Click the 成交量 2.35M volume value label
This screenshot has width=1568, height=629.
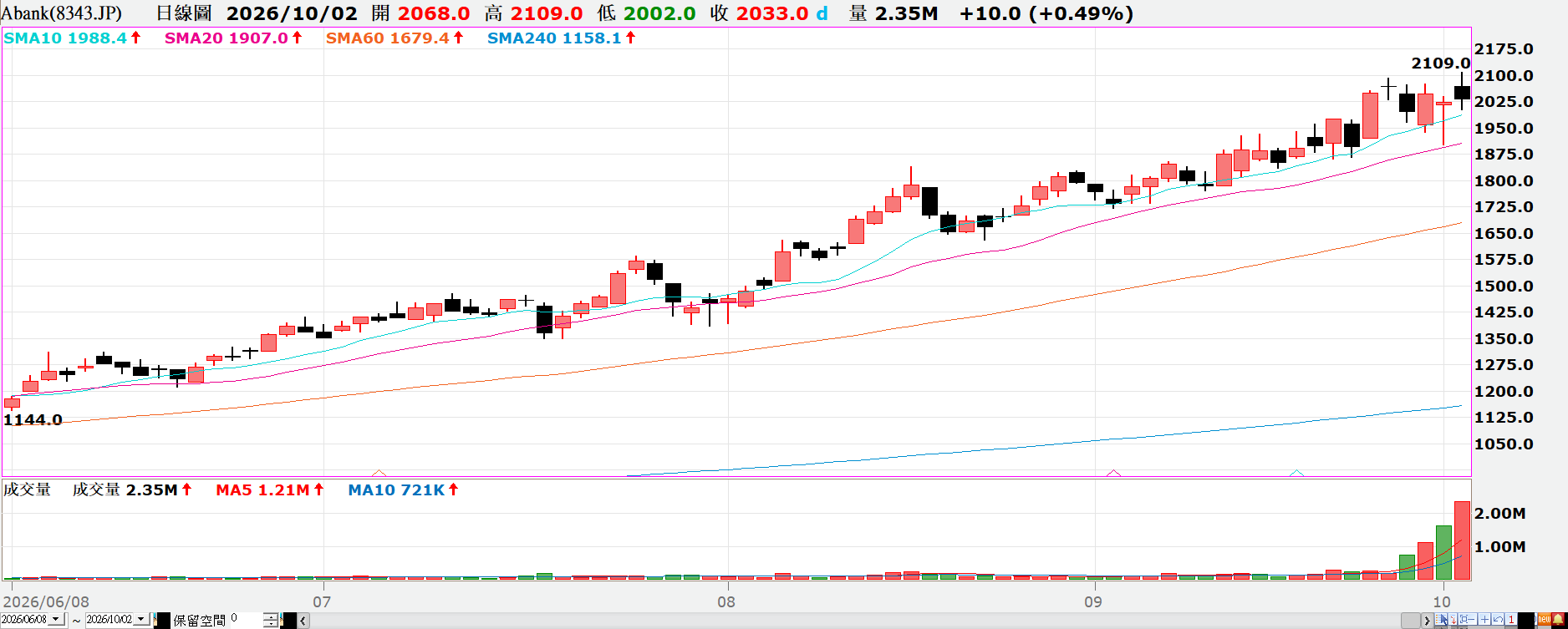click(125, 490)
